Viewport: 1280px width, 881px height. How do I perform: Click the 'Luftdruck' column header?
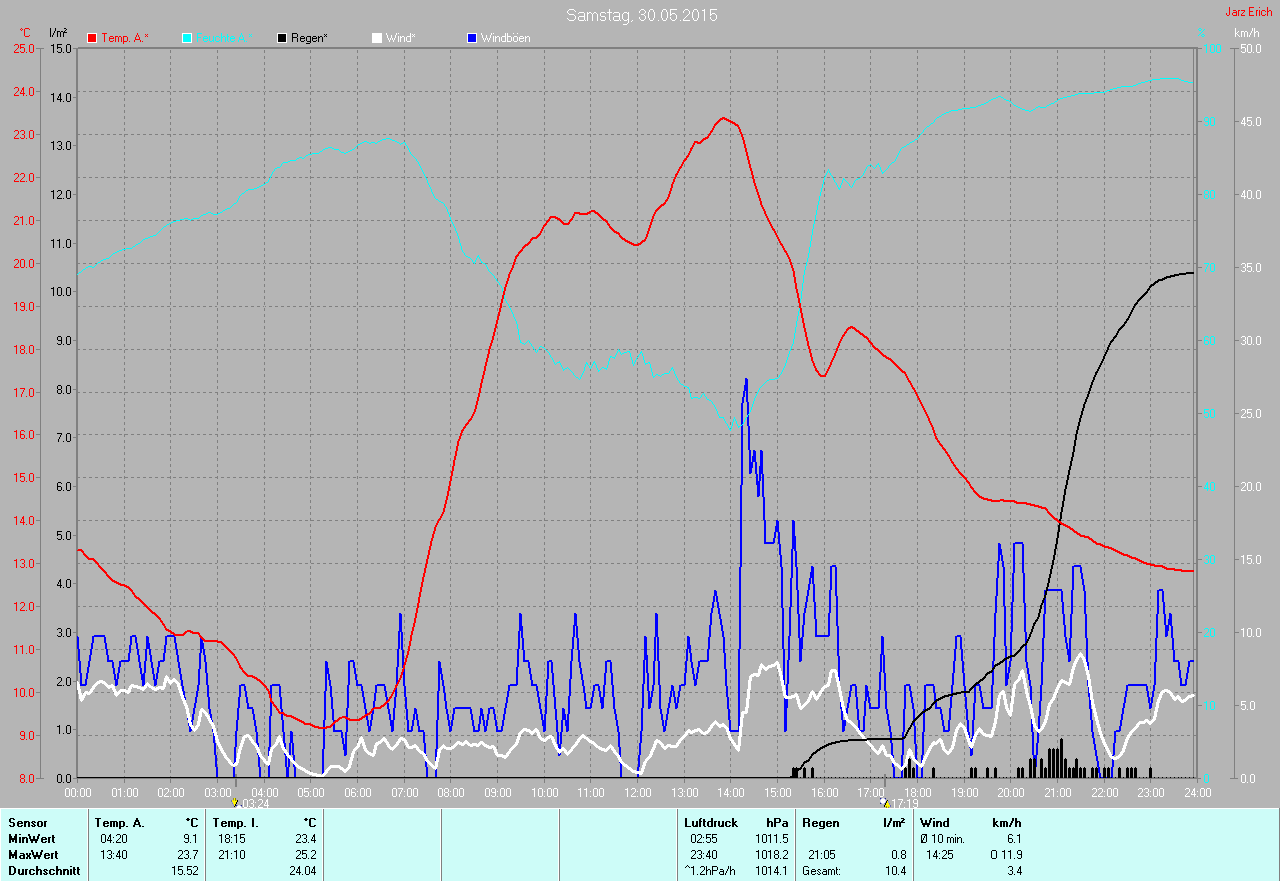click(x=711, y=823)
